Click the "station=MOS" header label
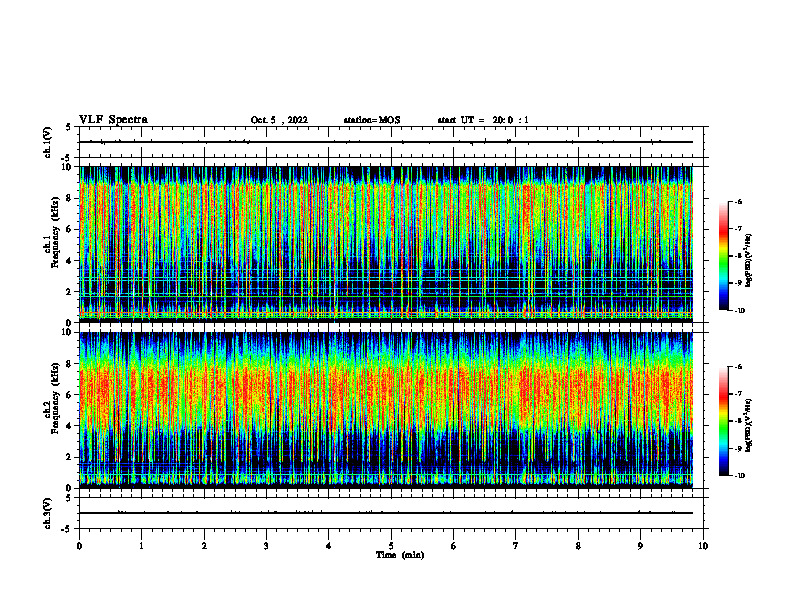Screen dimensions: 792x612 [372, 120]
